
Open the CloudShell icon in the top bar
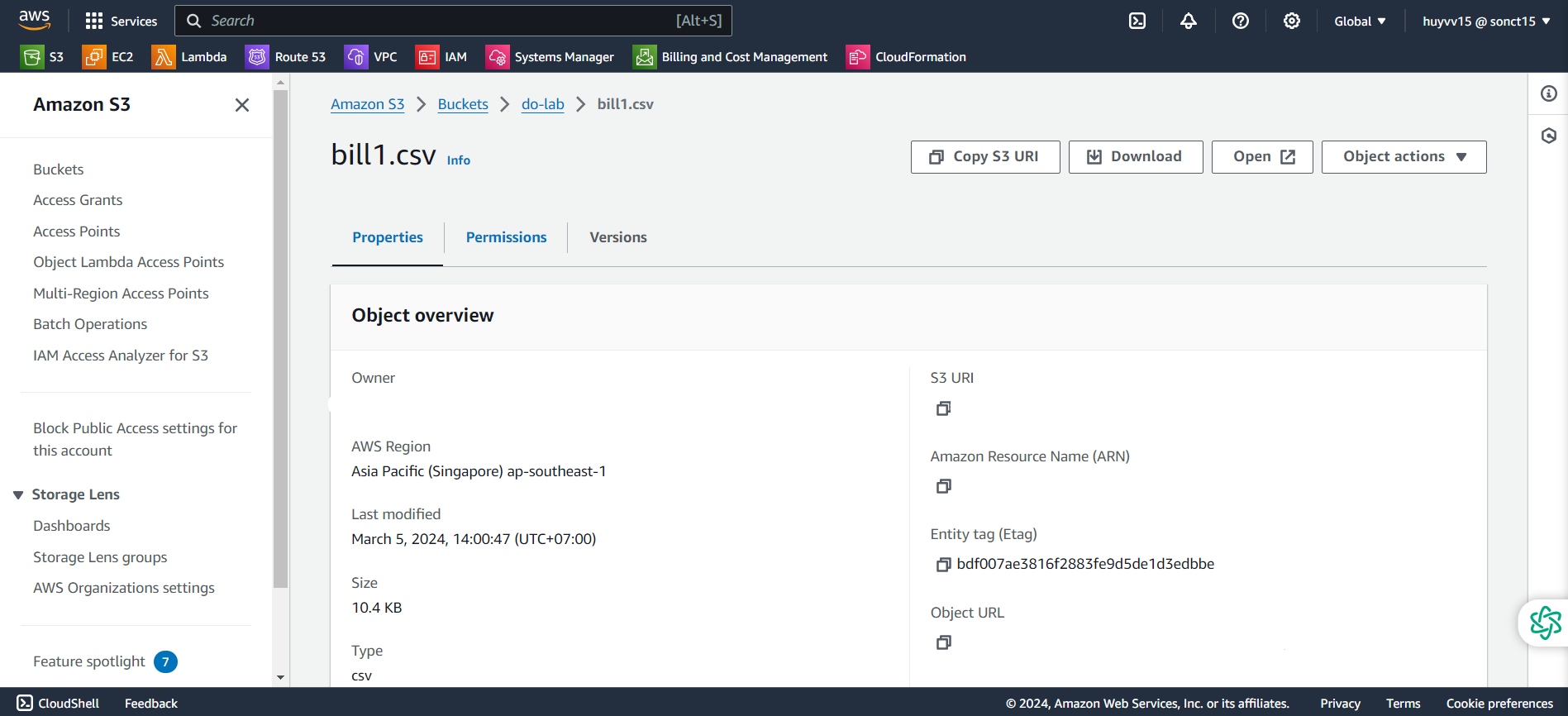pos(1137,21)
